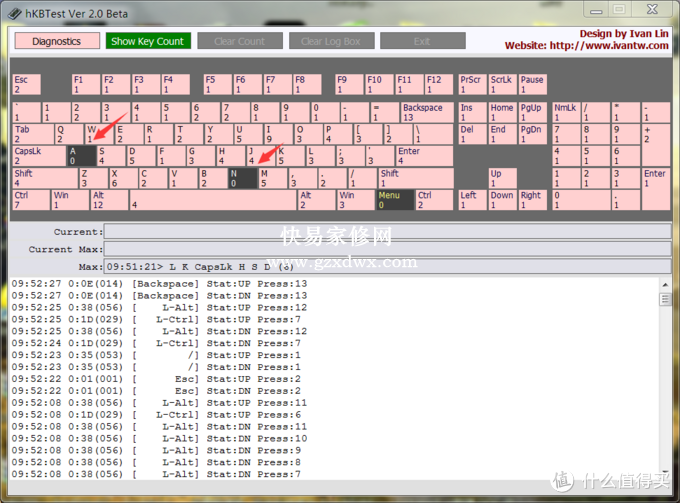Image resolution: width=680 pixels, height=503 pixels.
Task: Click the F5 key tile
Action: pos(218,84)
